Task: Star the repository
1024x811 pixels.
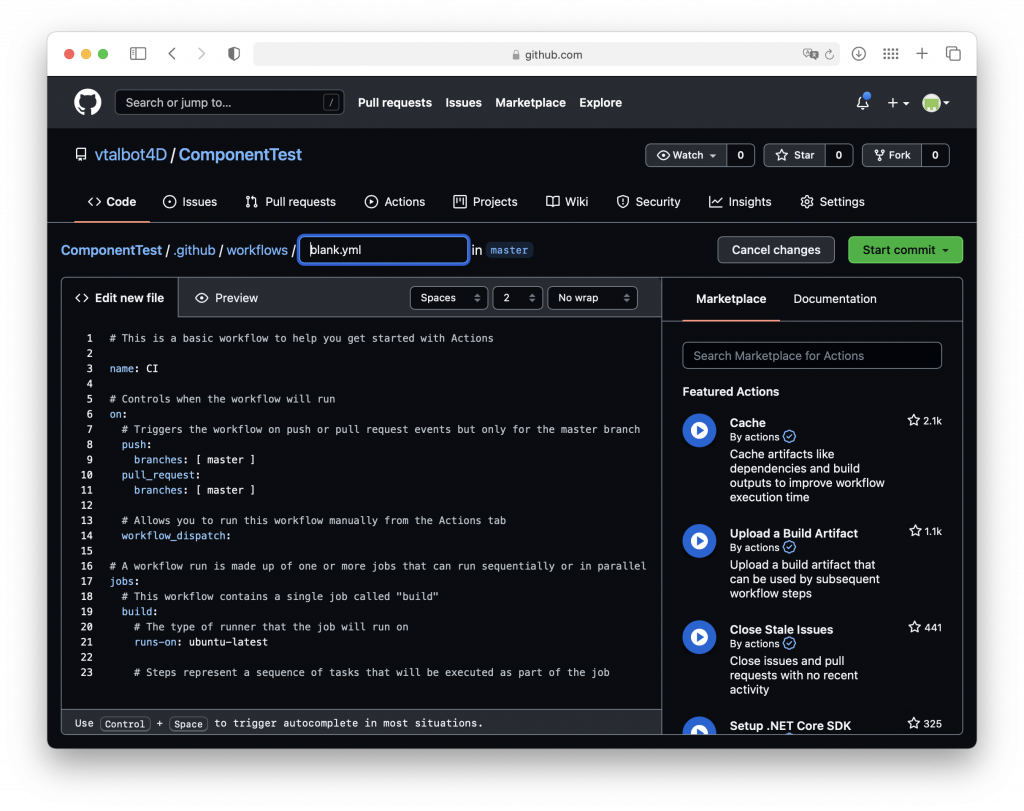Action: tap(794, 155)
